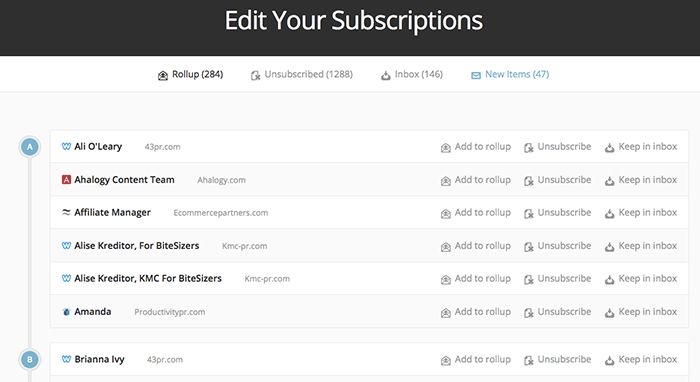Unsubscribe from Amanda

[558, 312]
